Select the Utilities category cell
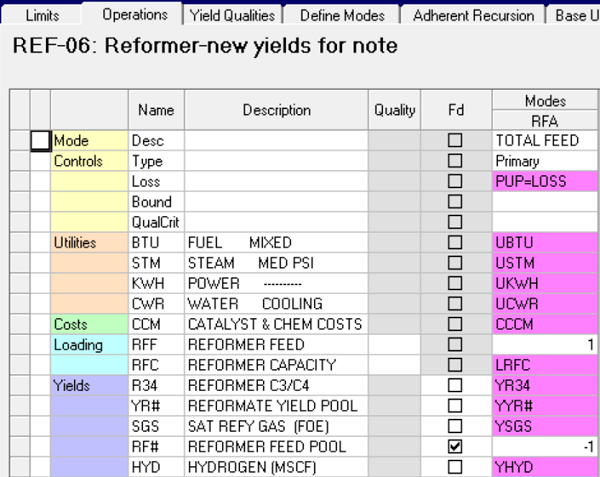The image size is (600, 477). (x=89, y=243)
